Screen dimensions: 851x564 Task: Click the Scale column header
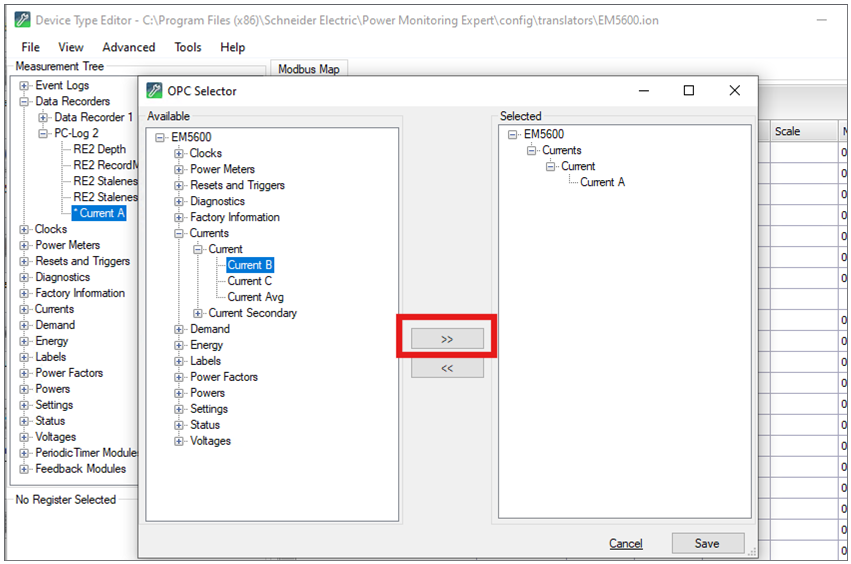(x=805, y=131)
